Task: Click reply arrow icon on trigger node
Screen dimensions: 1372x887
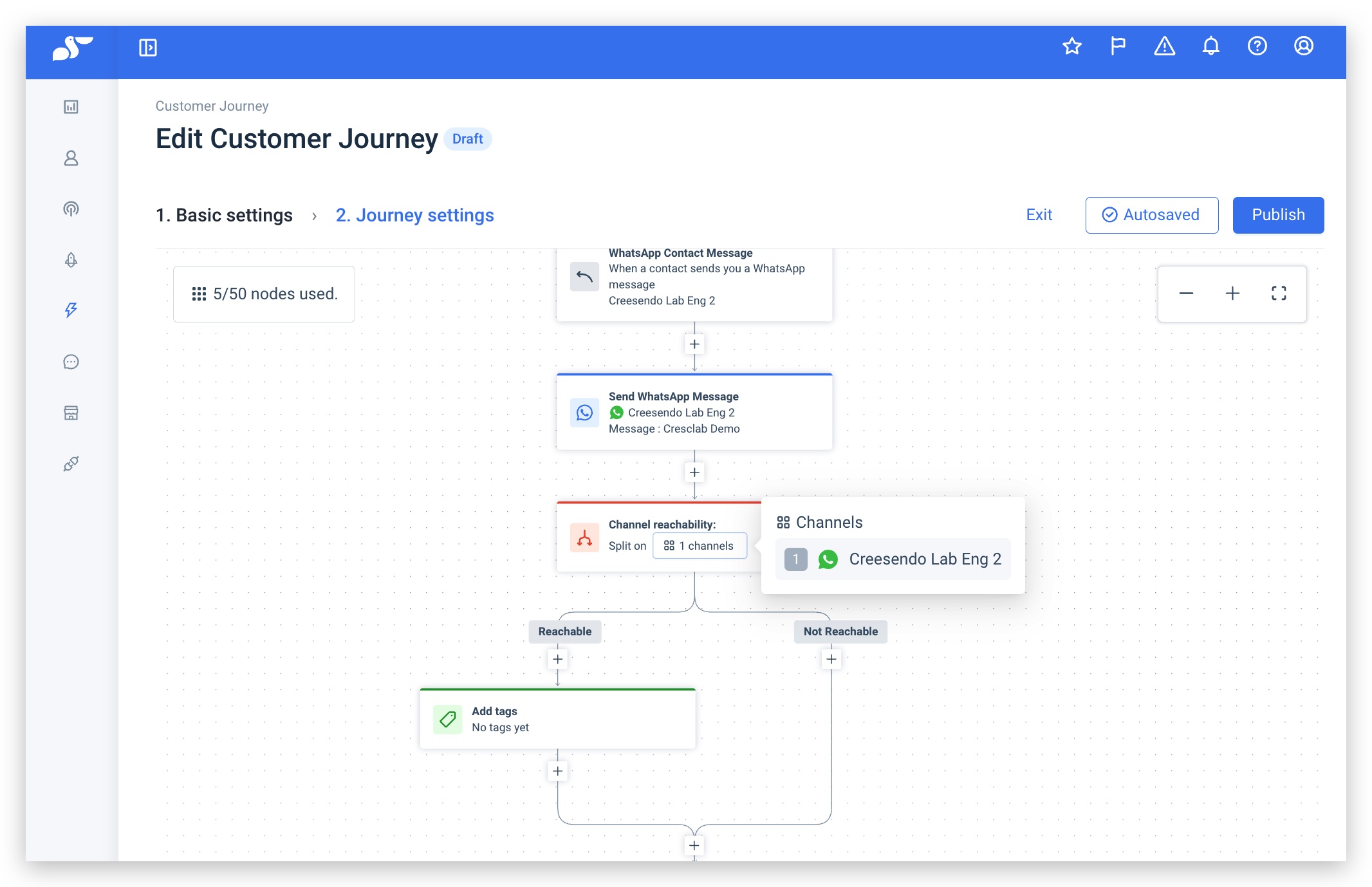Action: coord(584,277)
